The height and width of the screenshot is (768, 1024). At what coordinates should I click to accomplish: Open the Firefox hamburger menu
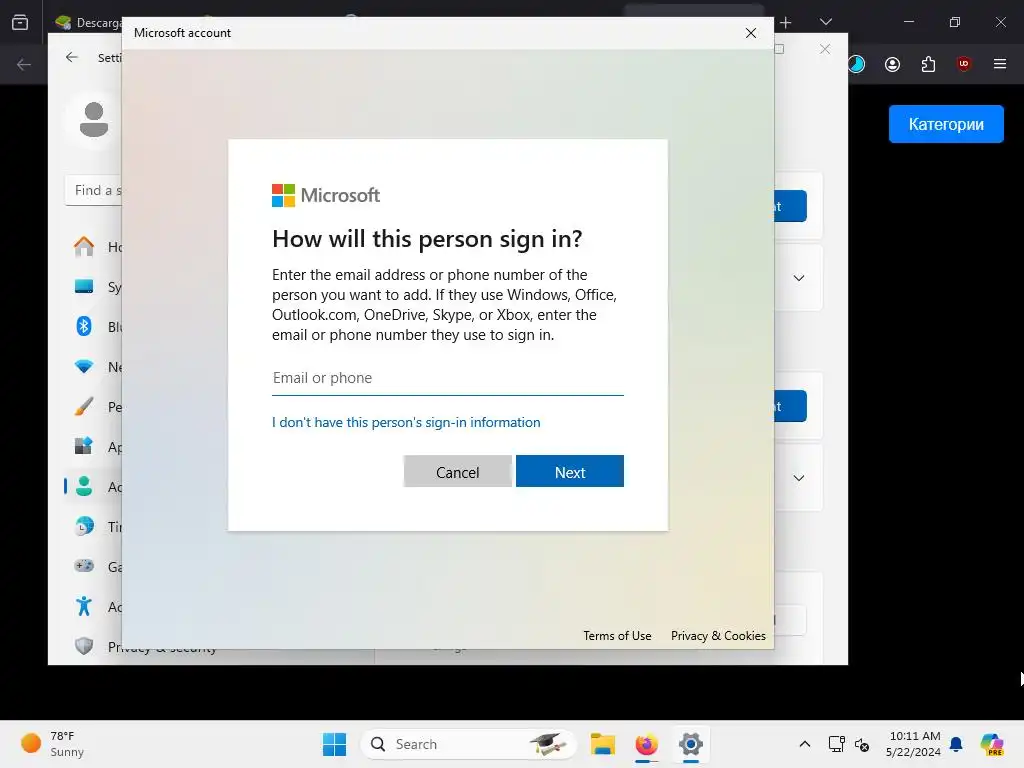(x=999, y=64)
